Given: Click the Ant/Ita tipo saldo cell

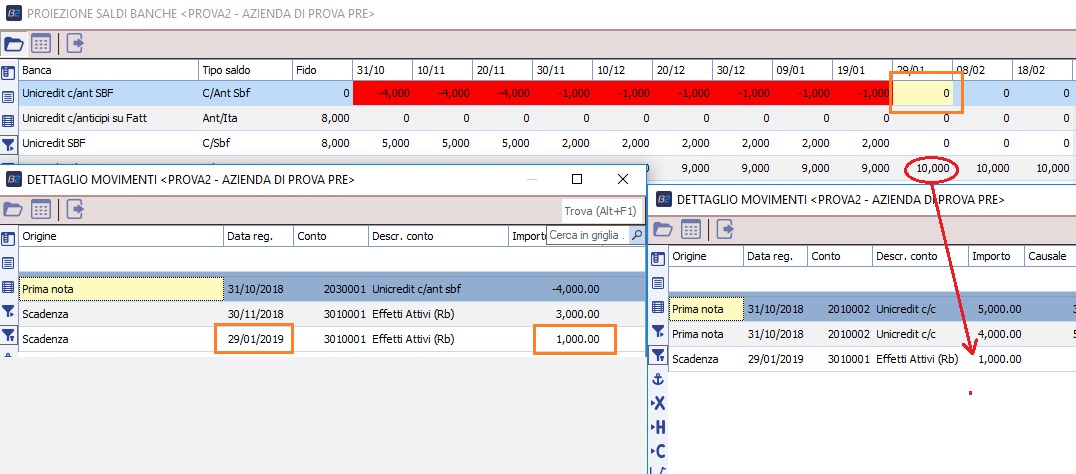Looking at the screenshot, I should 245,118.
